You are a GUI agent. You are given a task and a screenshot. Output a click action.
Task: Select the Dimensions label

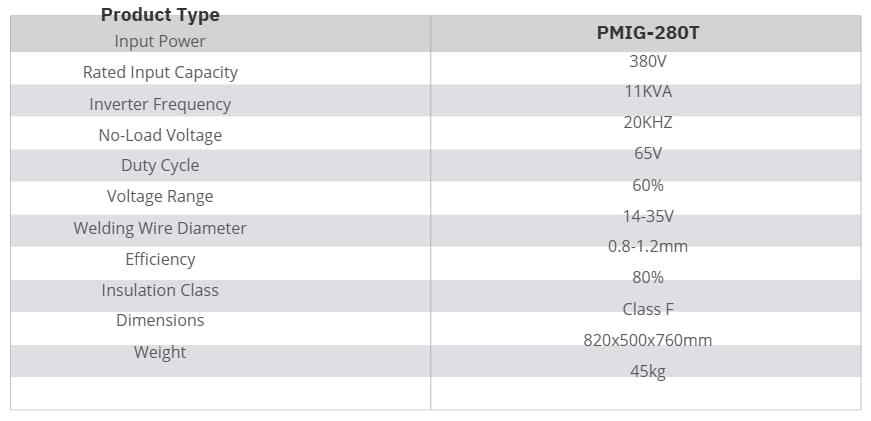[x=160, y=320]
